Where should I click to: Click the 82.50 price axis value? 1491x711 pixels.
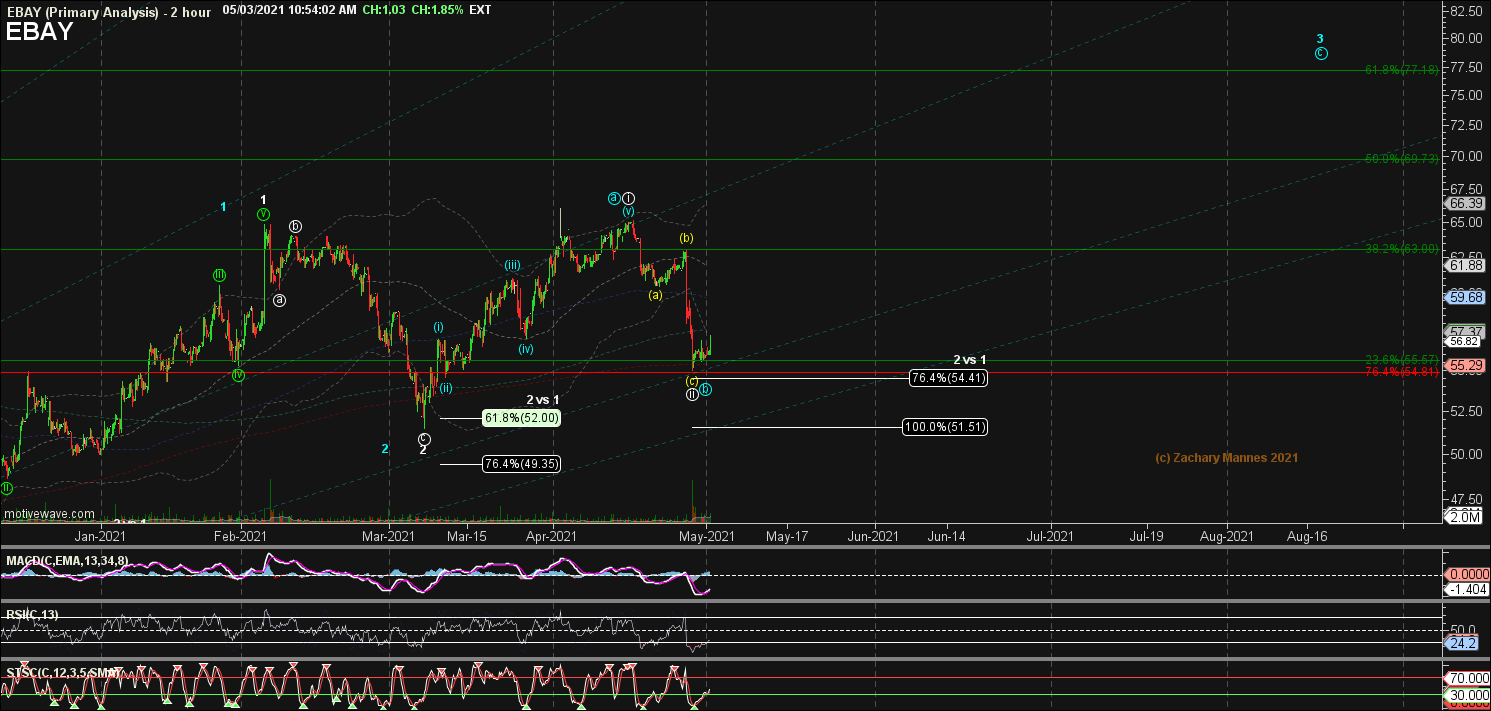point(1465,11)
